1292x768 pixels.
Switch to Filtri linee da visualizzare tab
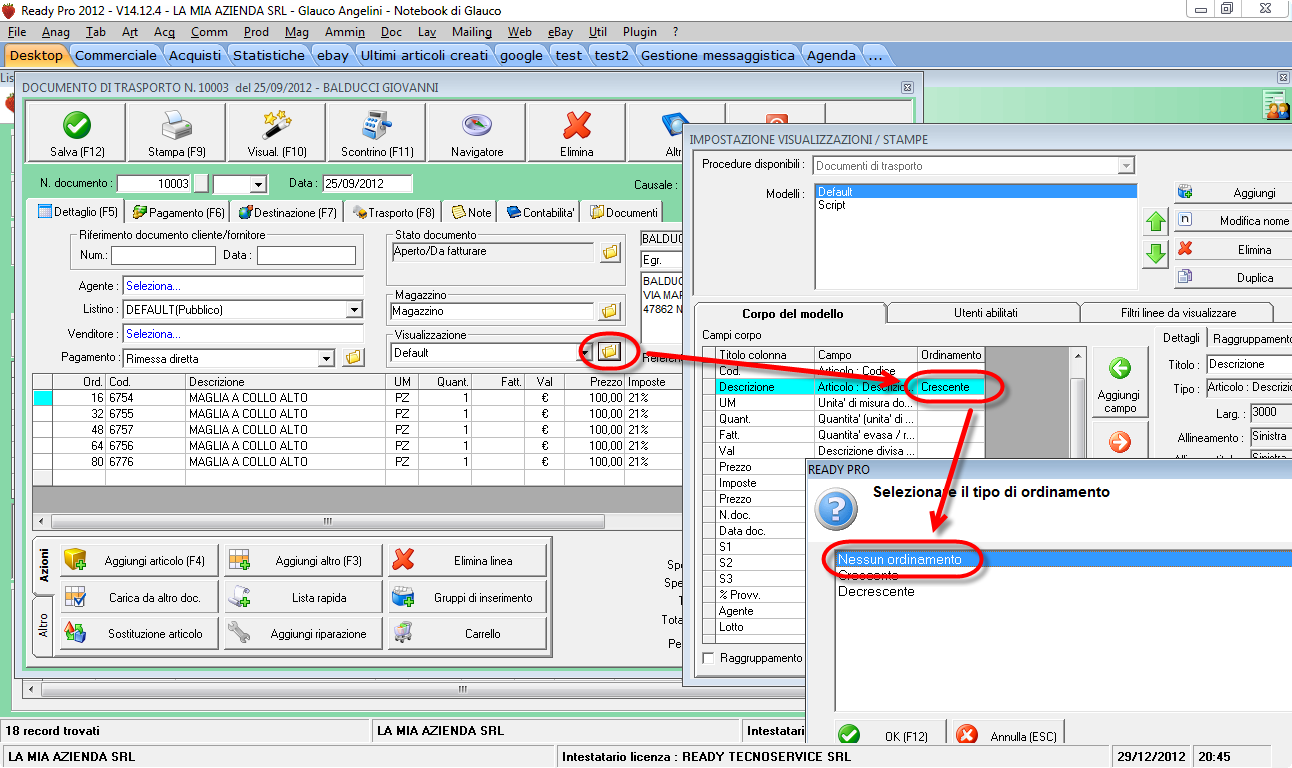(1178, 313)
